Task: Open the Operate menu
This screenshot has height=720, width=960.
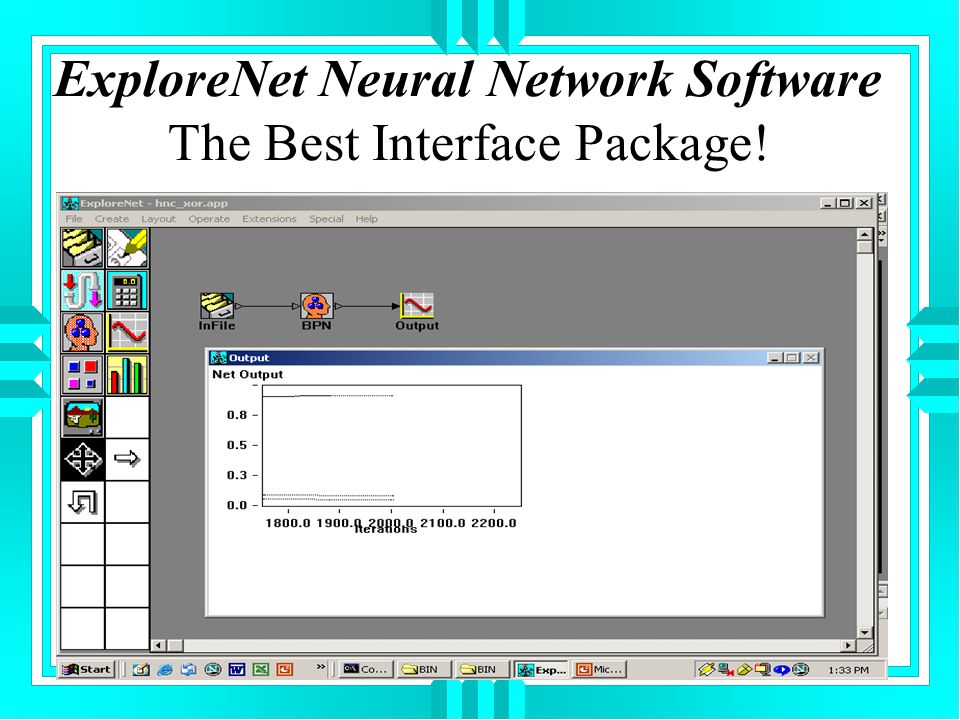Action: tap(209, 219)
